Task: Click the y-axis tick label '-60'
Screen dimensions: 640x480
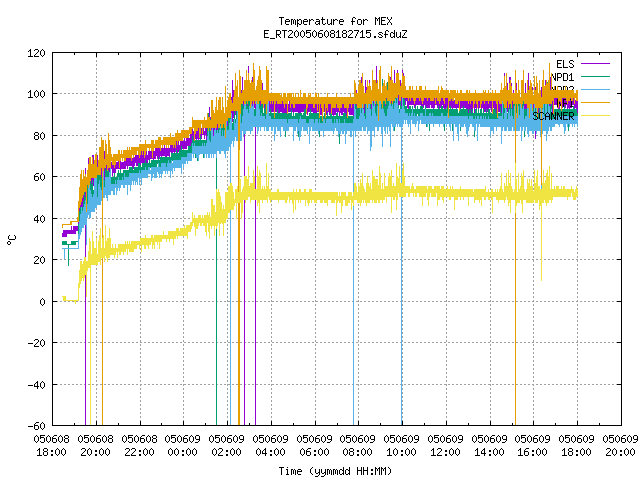Action: 36,426
